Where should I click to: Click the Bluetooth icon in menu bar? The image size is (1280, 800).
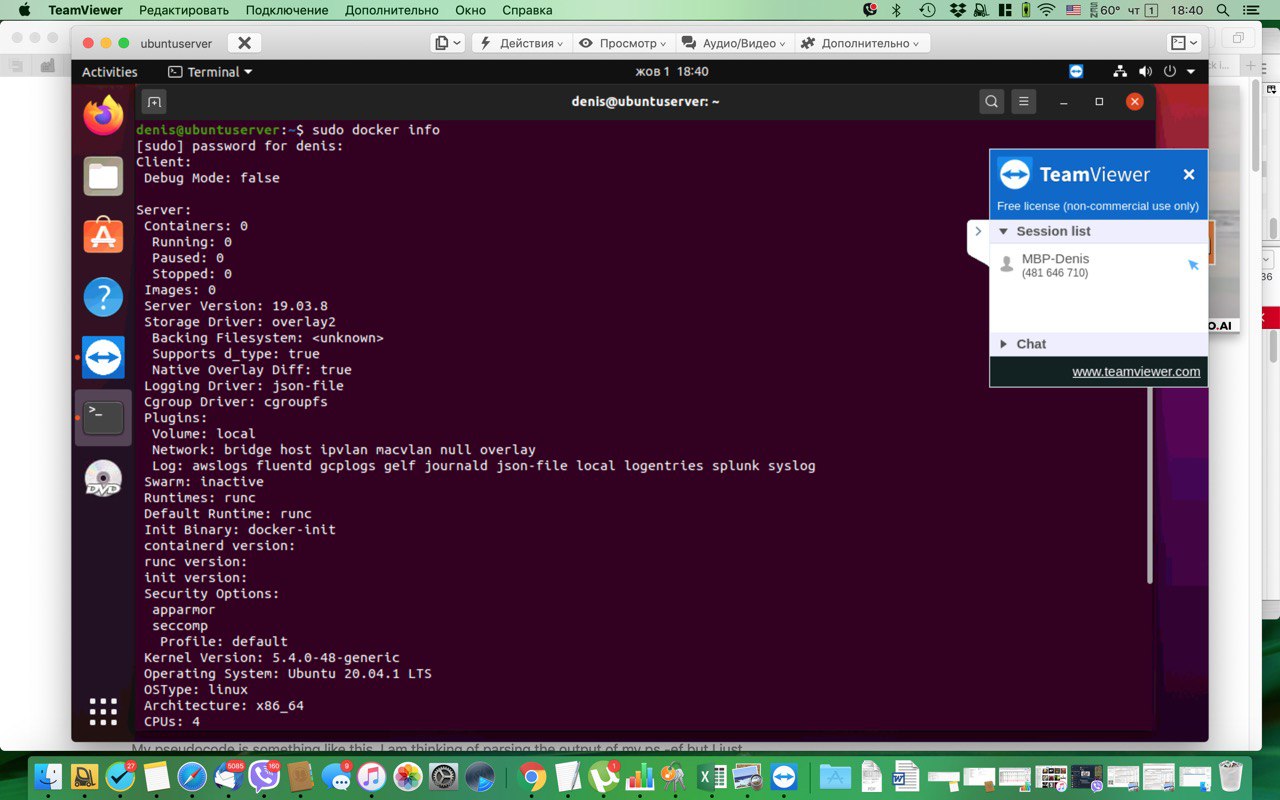[x=896, y=10]
